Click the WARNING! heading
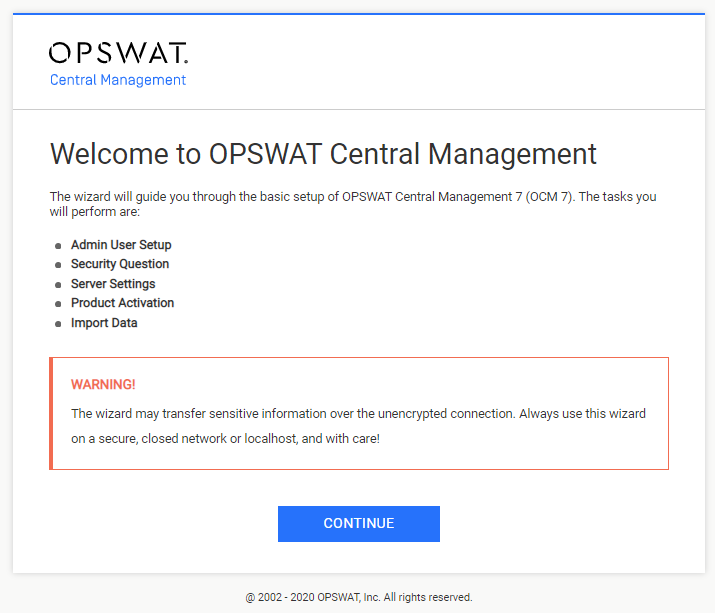Image resolution: width=715 pixels, height=613 pixels. click(x=103, y=384)
